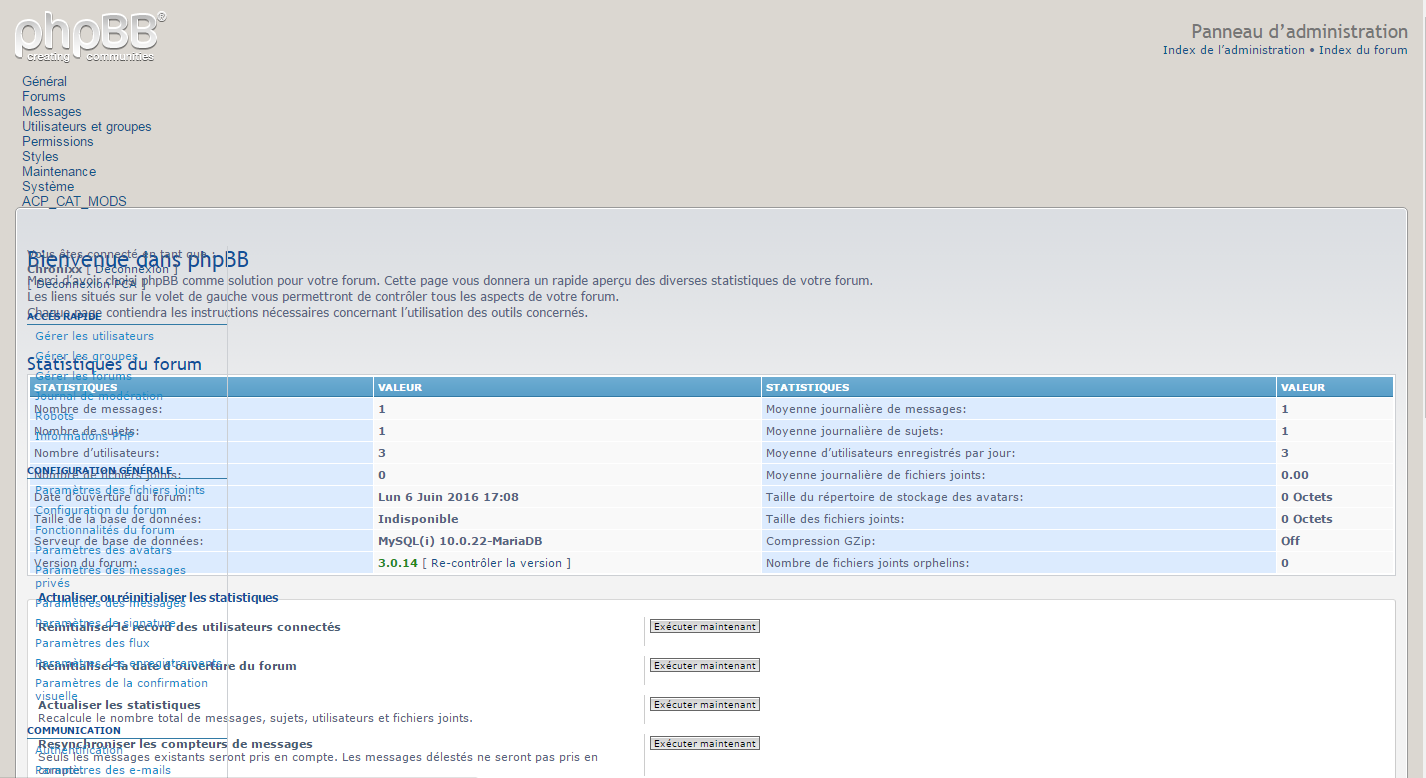The image size is (1426, 778).
Task: Open the Général tab
Action: click(x=45, y=81)
